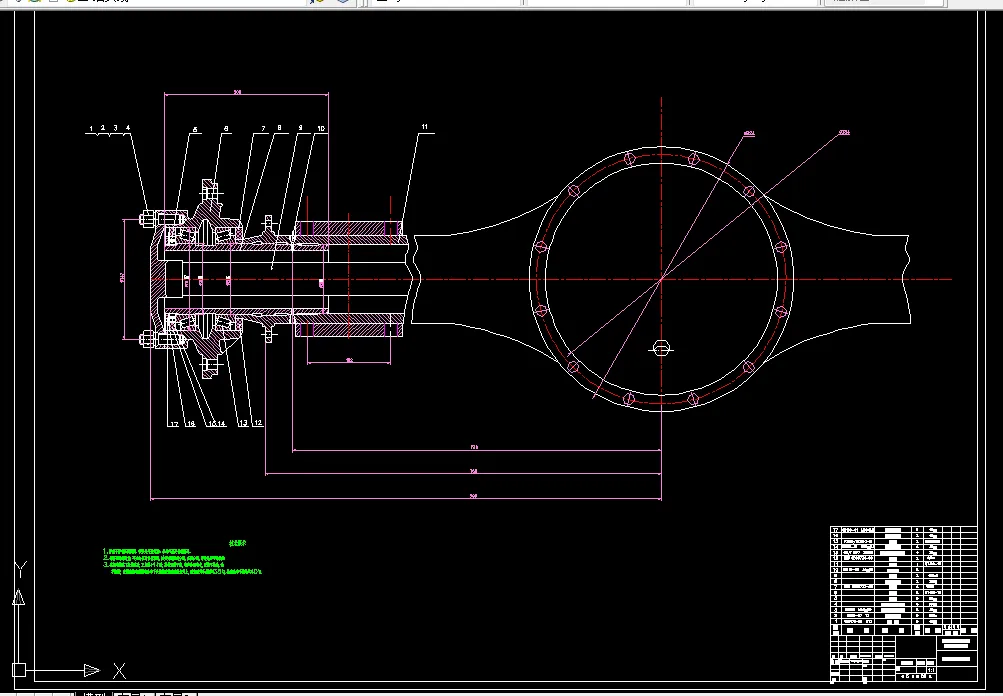This screenshot has height=696, width=1003.
Task: Select part callout number 4
Action: pyautogui.click(x=128, y=128)
